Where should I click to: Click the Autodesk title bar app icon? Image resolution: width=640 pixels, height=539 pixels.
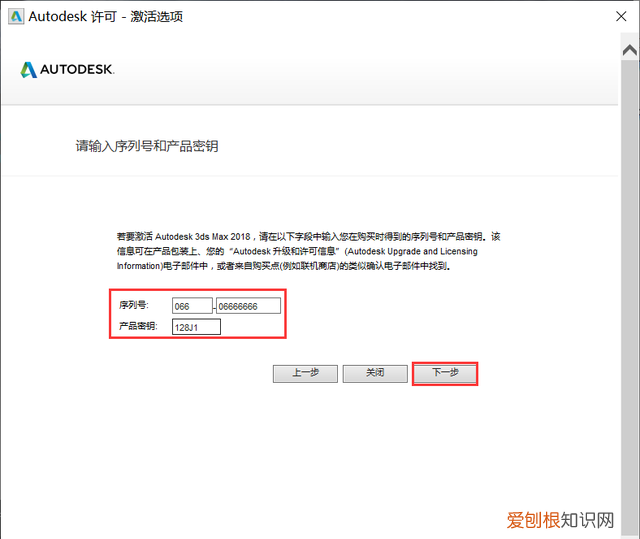(16, 17)
